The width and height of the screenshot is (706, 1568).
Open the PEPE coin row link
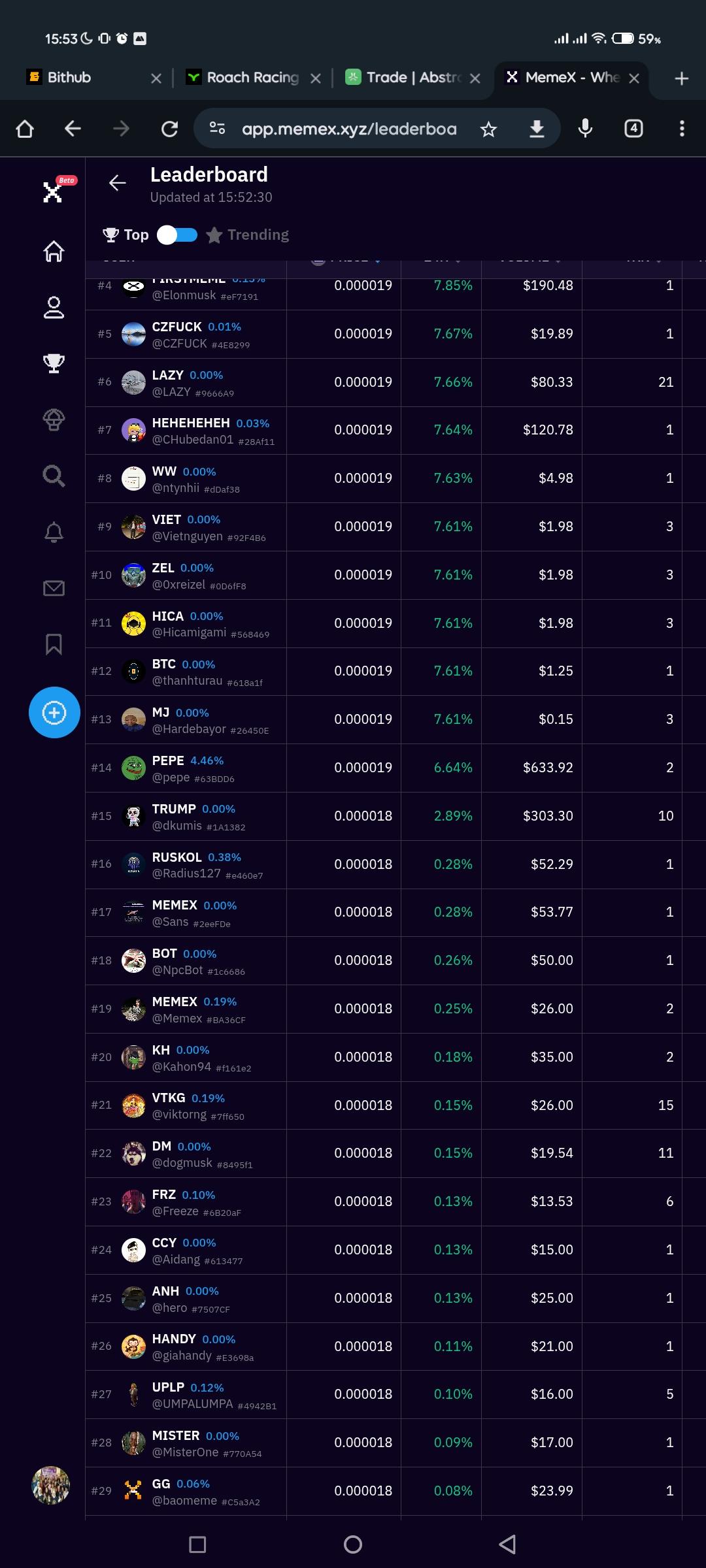coord(168,760)
